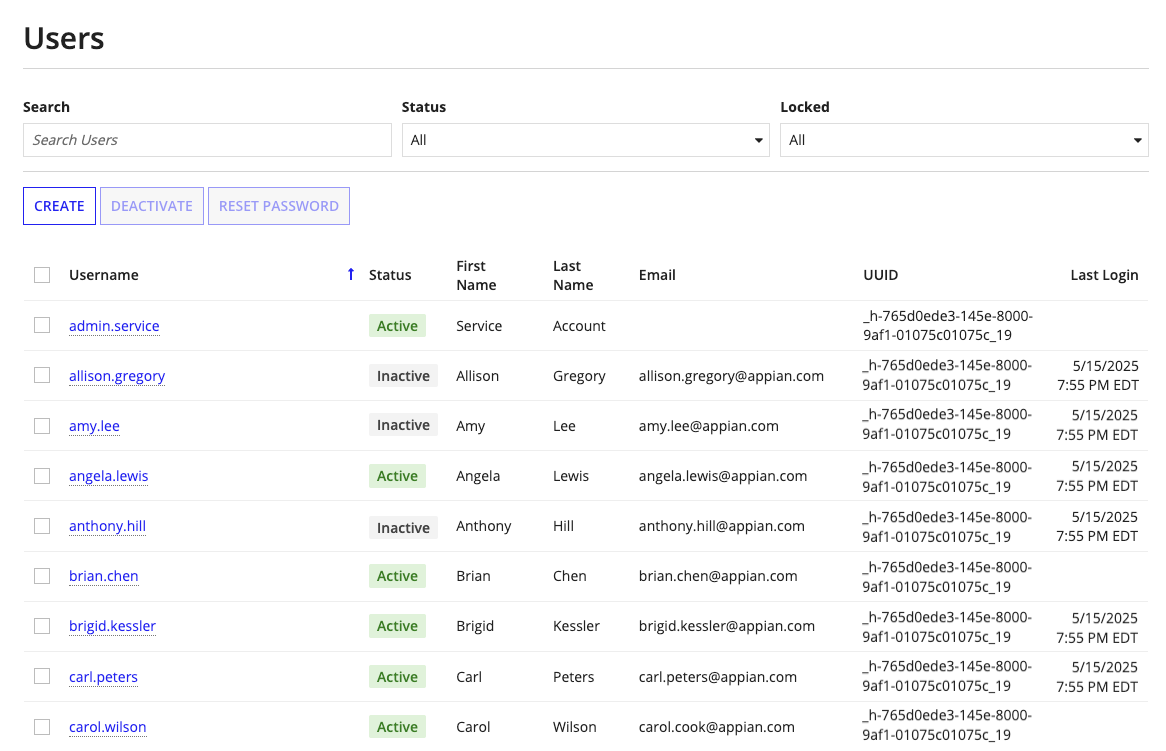The height and width of the screenshot is (751, 1166).
Task: Check the anthony.hill row checkbox
Action: tap(42, 526)
